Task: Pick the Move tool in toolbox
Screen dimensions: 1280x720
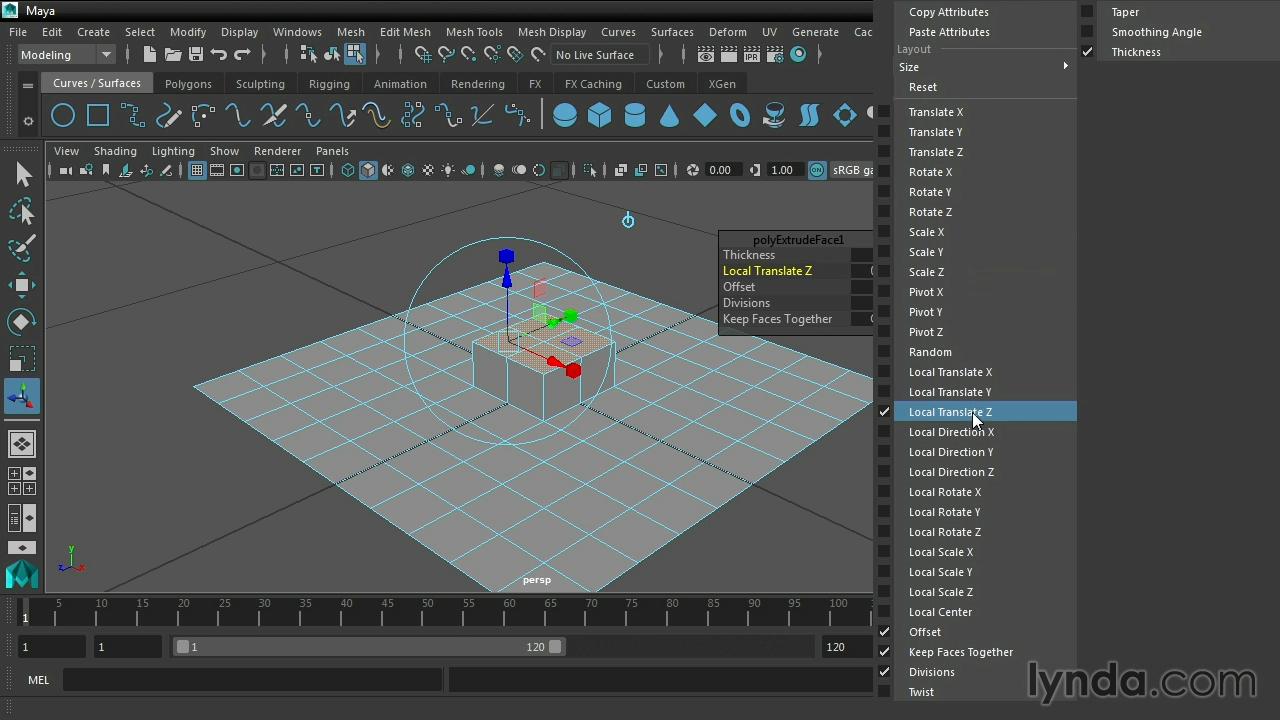Action: (x=22, y=285)
